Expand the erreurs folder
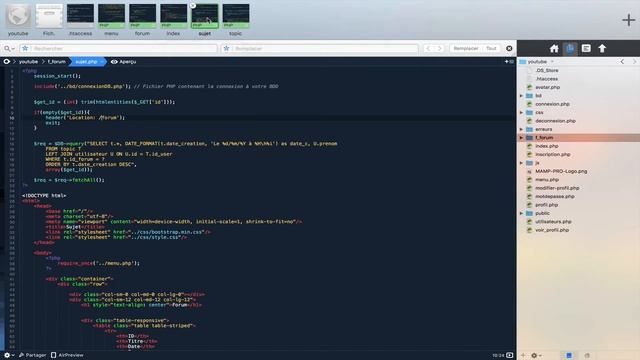This screenshot has height=360, width=640. coord(521,129)
